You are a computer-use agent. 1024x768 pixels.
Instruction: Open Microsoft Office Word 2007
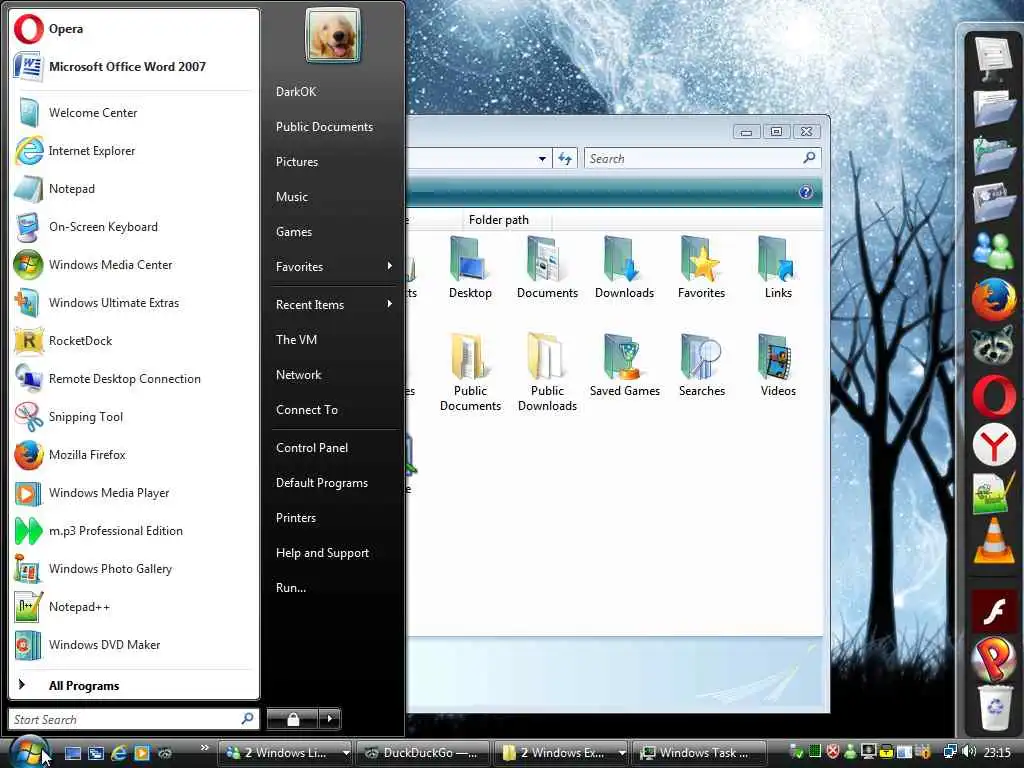(x=134, y=67)
